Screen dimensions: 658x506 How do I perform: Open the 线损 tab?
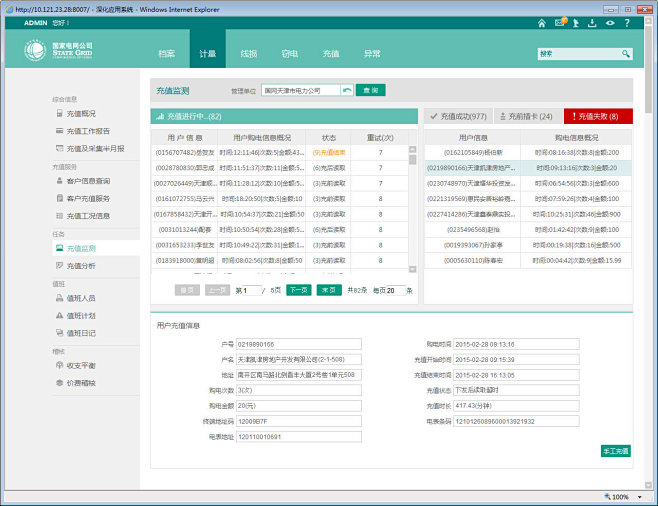[x=249, y=53]
